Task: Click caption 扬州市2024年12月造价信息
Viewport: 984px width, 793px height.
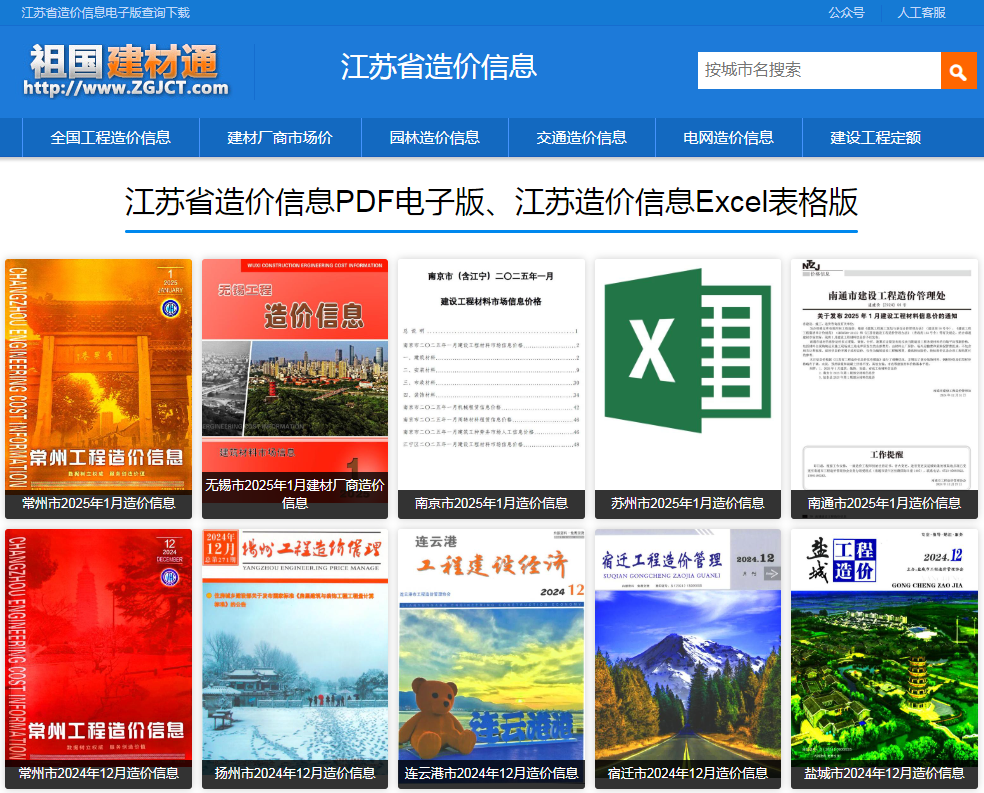Action: 295,773
